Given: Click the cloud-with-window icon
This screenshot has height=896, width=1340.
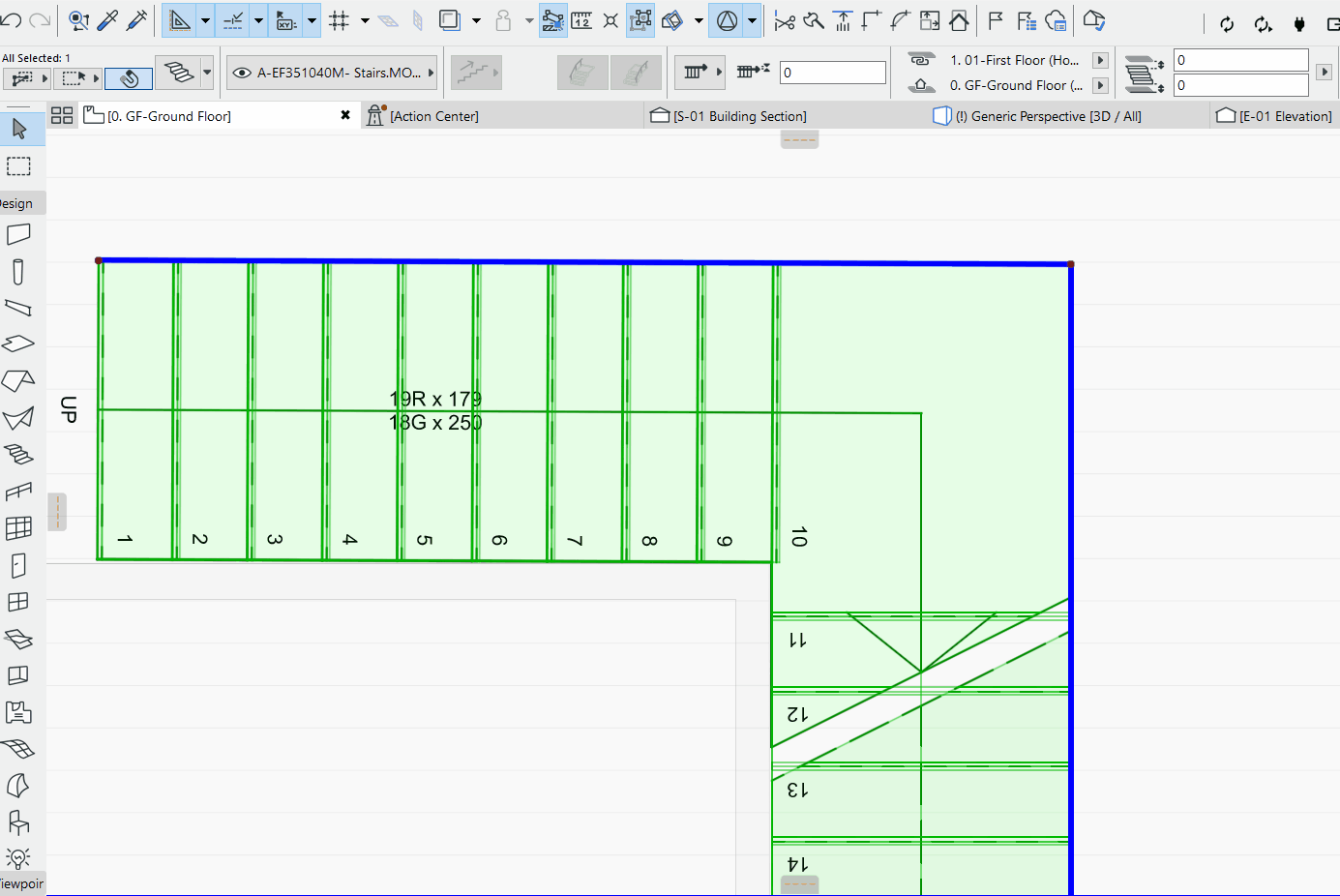Looking at the screenshot, I should (x=1057, y=20).
